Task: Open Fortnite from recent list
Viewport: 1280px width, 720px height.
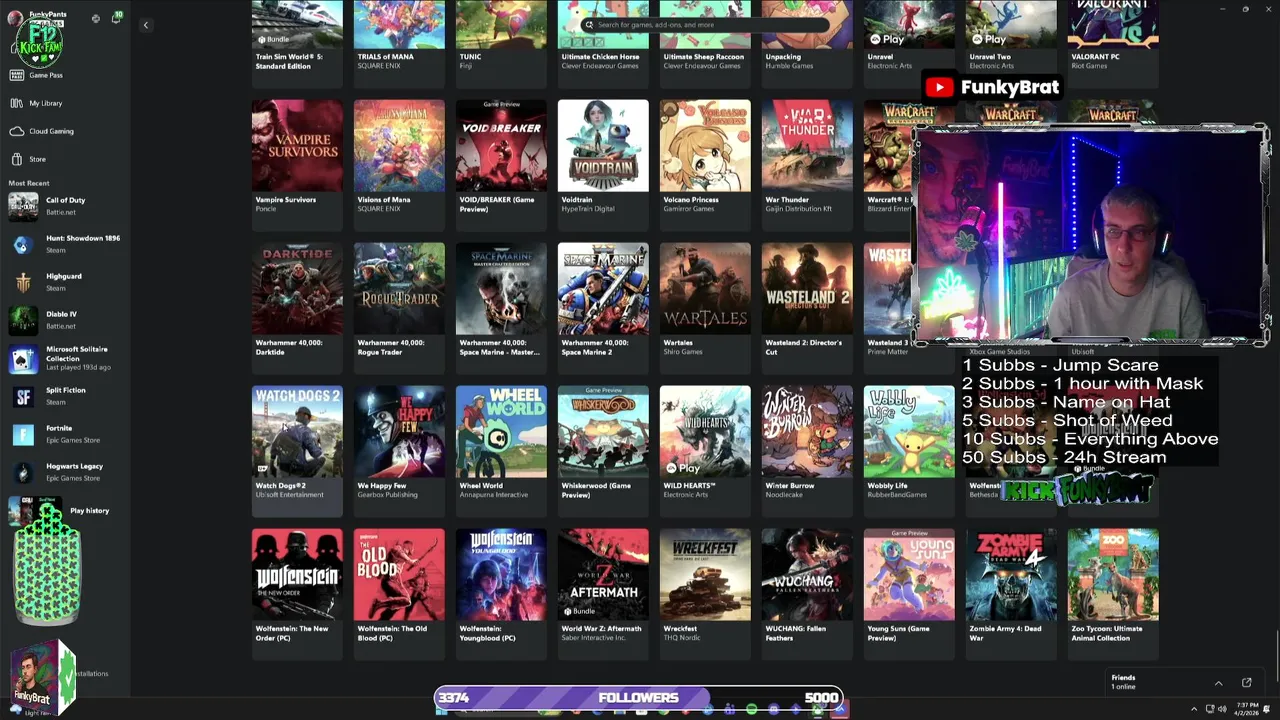Action: (65, 434)
